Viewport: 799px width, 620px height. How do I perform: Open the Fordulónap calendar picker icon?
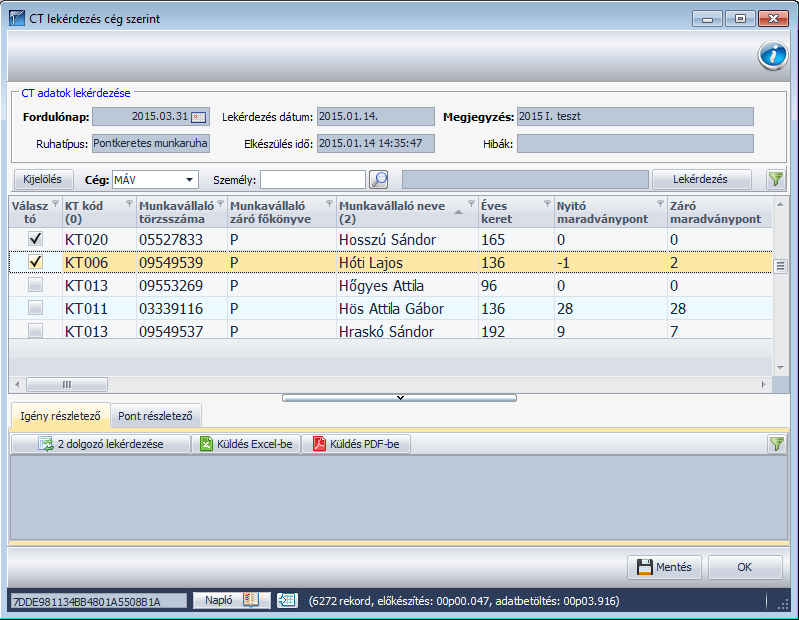[198, 117]
